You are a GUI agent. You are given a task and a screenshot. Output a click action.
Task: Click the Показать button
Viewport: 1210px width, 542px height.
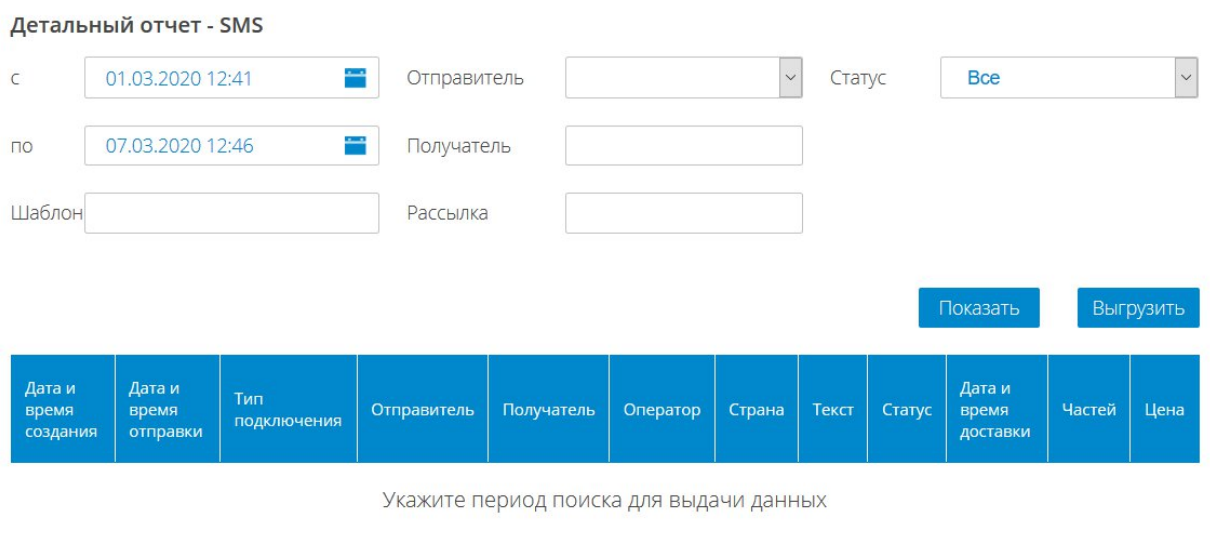978,308
